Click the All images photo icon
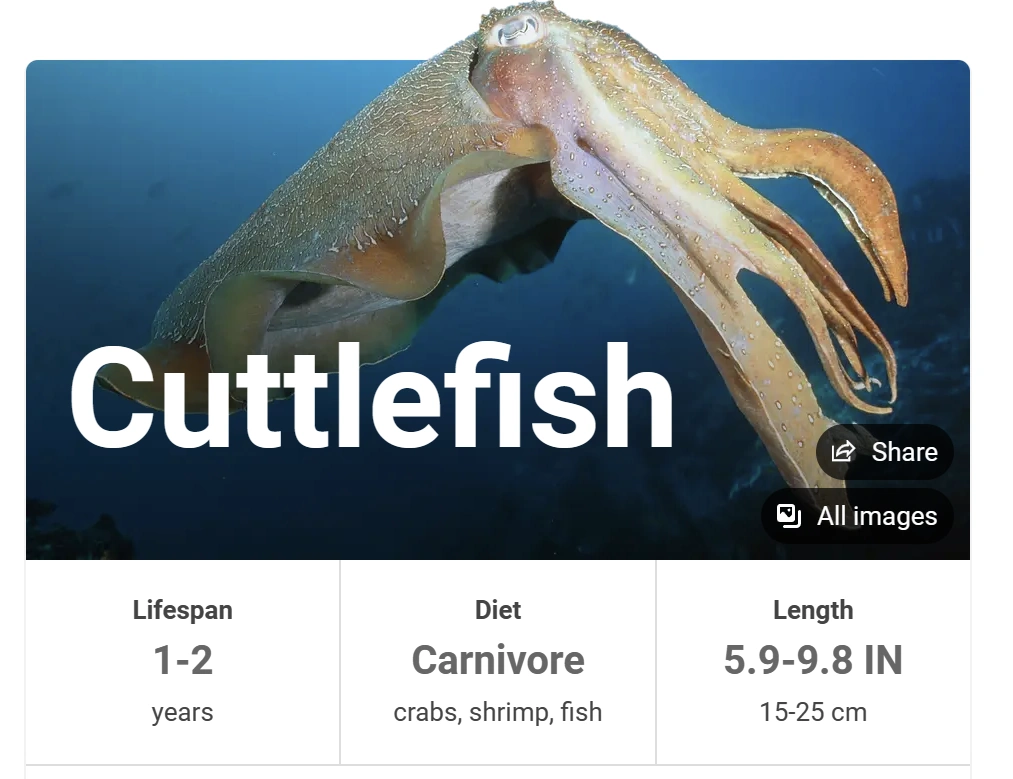The height and width of the screenshot is (779, 1013). coord(789,516)
